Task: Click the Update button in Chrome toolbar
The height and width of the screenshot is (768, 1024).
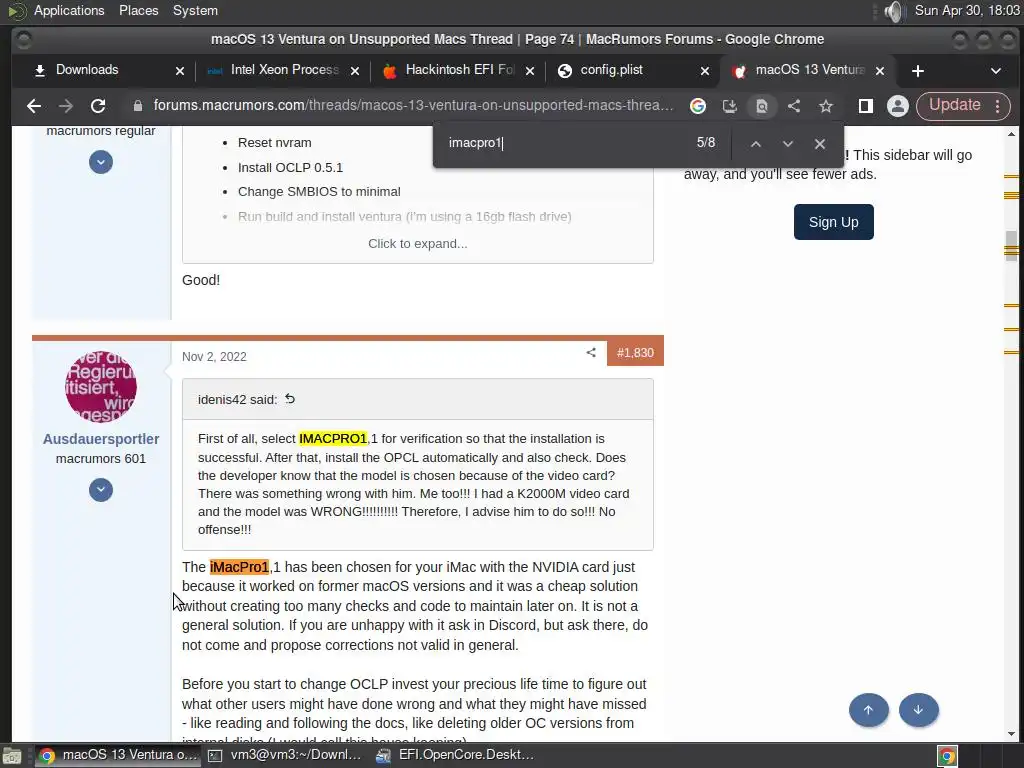Action: coord(955,105)
